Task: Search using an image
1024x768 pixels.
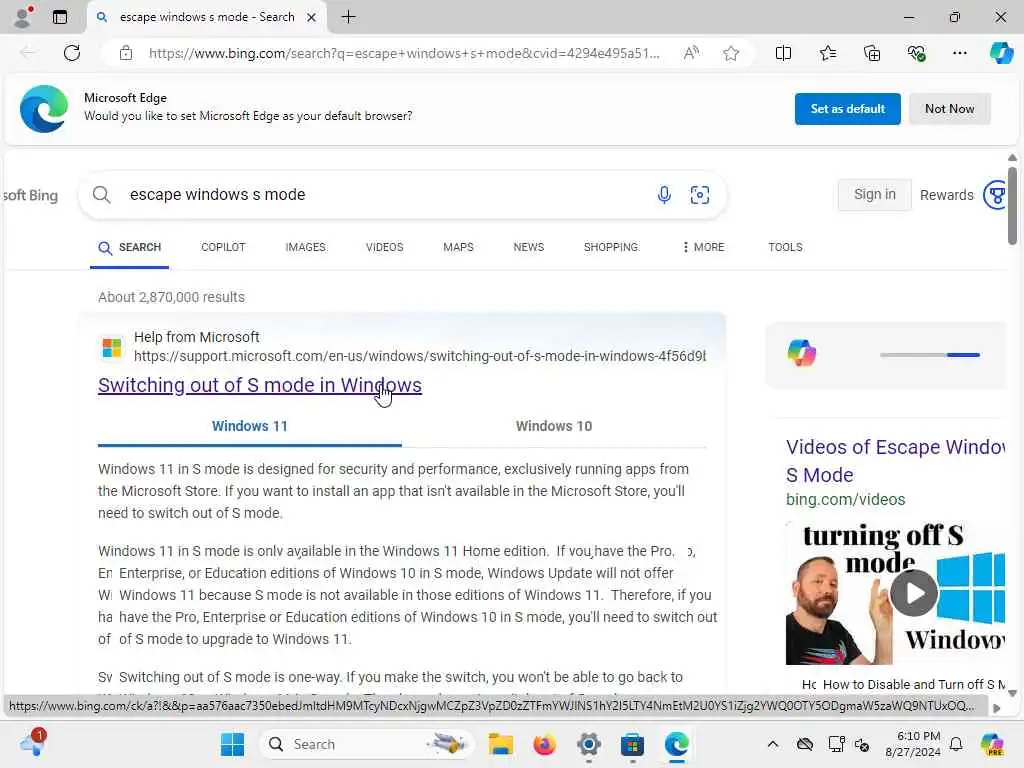Action: (x=699, y=195)
